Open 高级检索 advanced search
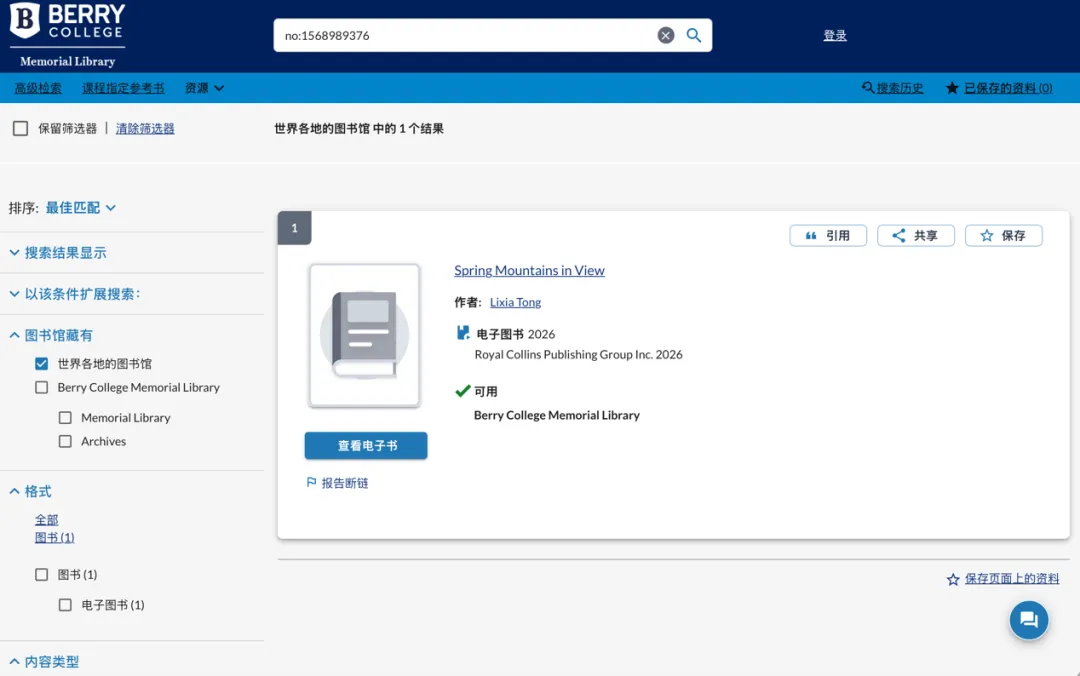The image size is (1080, 676). pyautogui.click(x=38, y=88)
